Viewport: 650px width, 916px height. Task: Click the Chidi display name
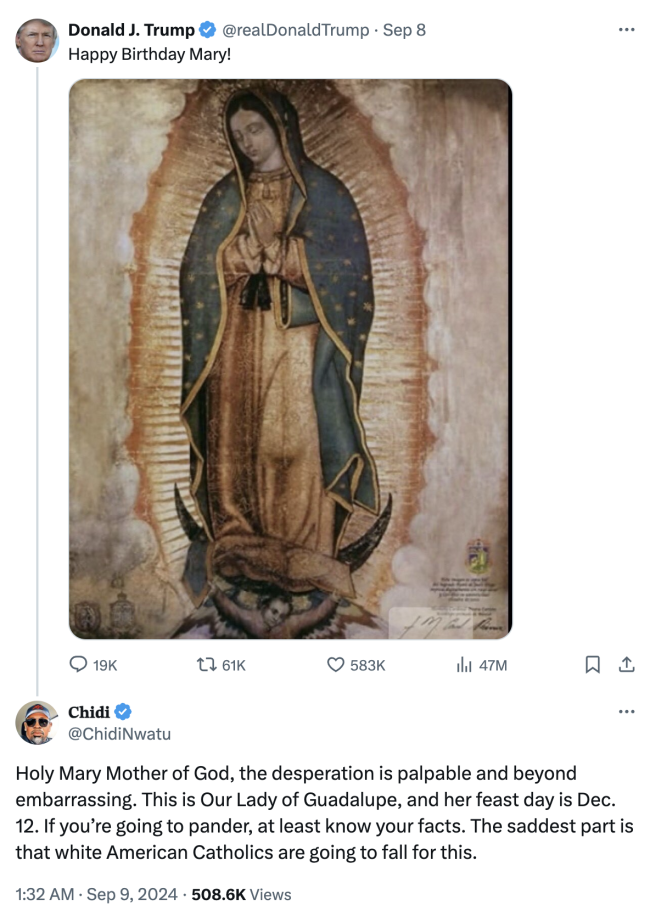pos(89,712)
